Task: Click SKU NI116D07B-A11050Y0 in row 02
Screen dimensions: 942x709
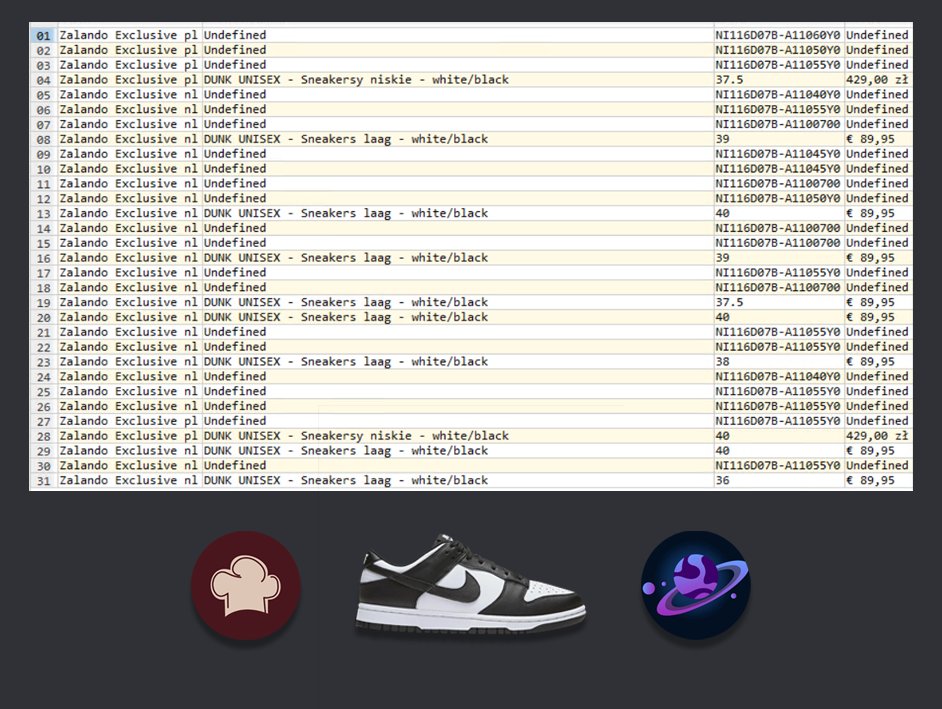Action: coord(777,50)
